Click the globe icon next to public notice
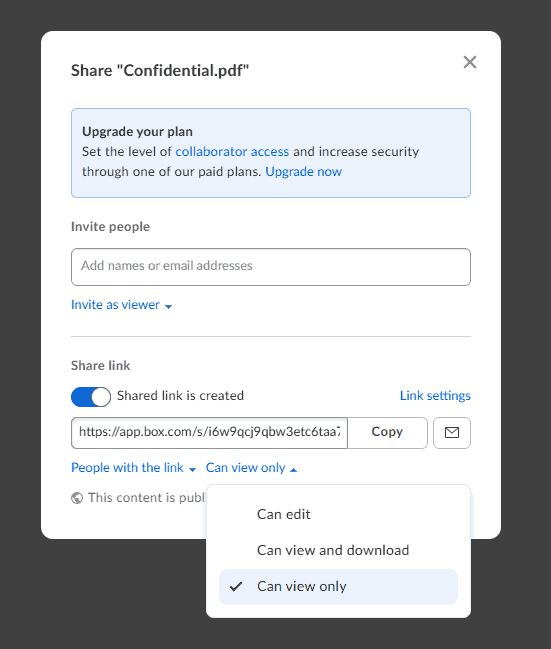This screenshot has height=649, width=551. pyautogui.click(x=77, y=498)
